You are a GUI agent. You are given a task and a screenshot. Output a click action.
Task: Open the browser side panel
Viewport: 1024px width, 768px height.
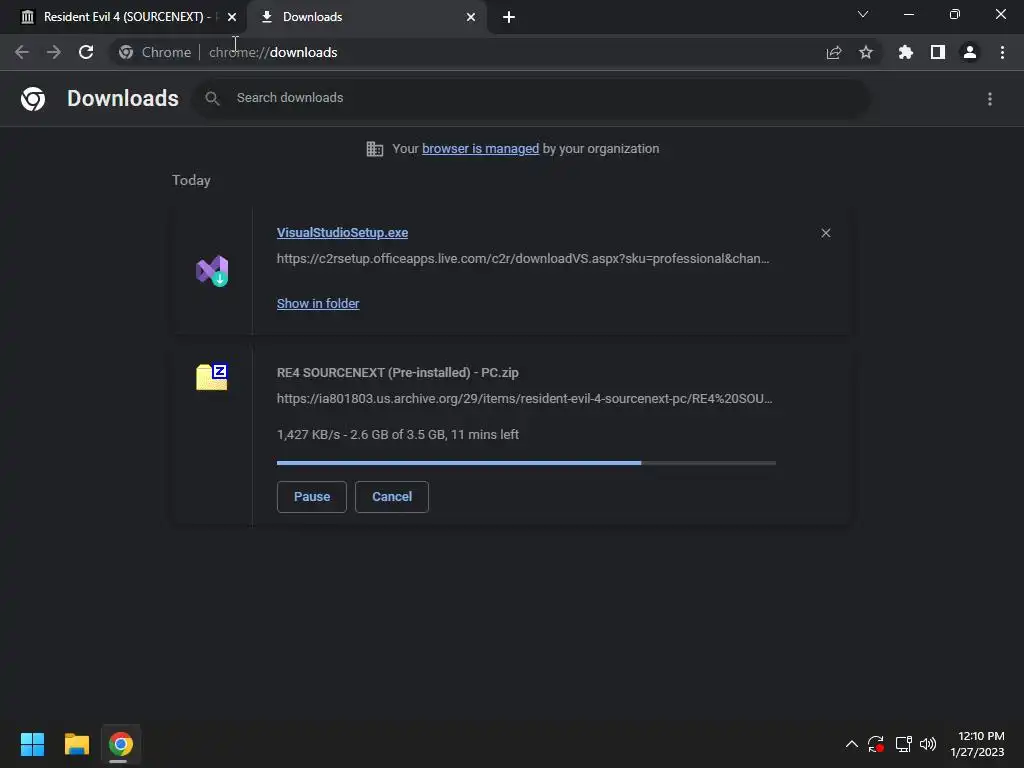point(938,52)
